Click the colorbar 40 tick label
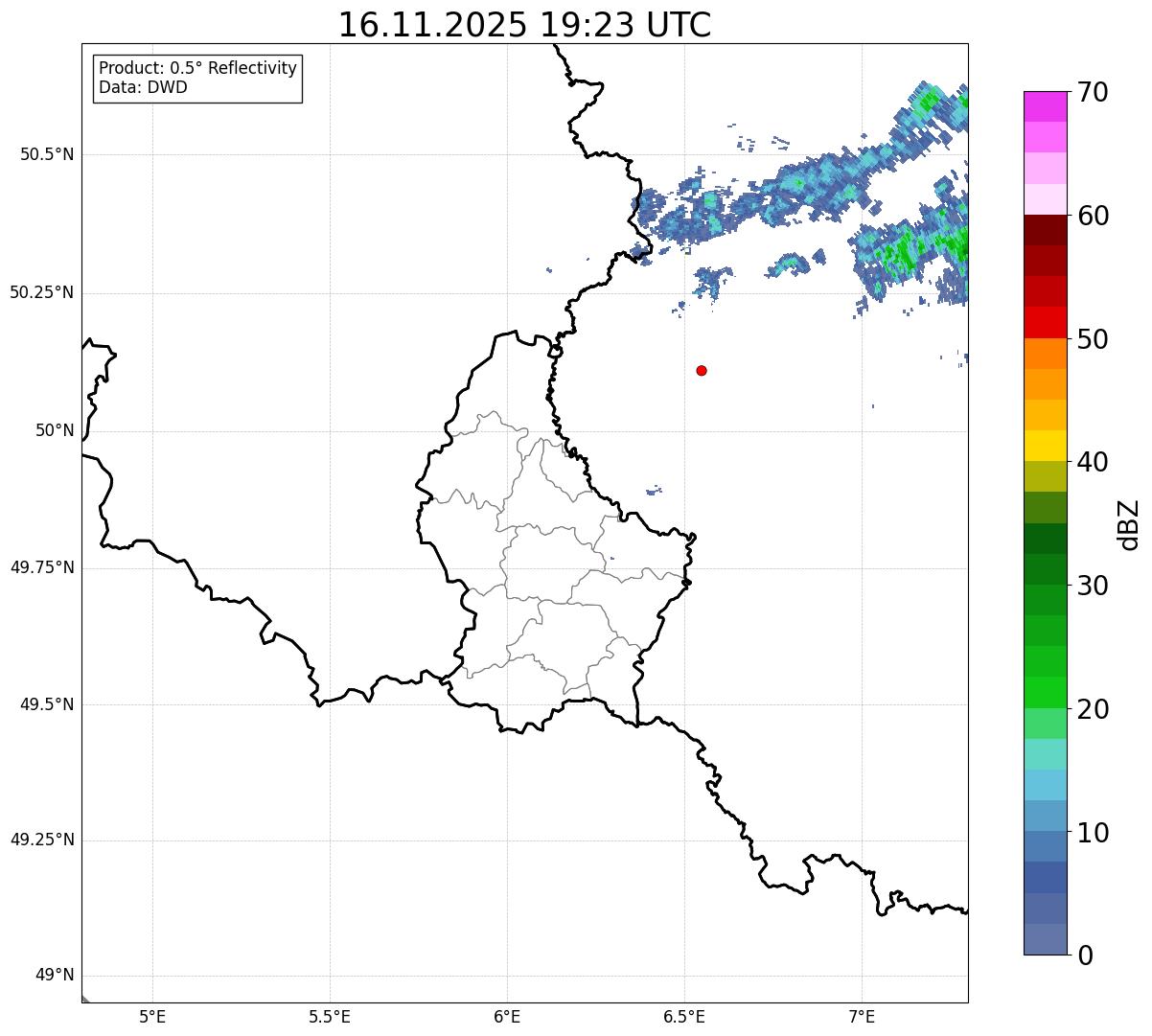The image size is (1152, 1036). coord(1093,463)
